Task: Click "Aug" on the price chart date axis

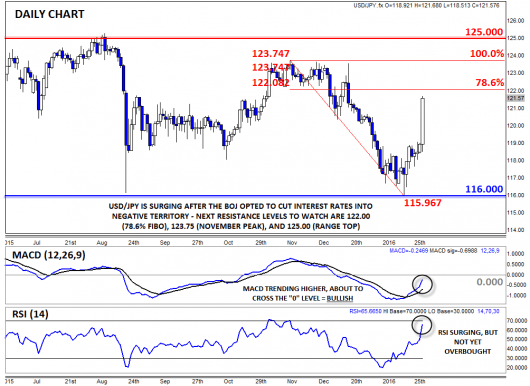Action: pyautogui.click(x=101, y=243)
